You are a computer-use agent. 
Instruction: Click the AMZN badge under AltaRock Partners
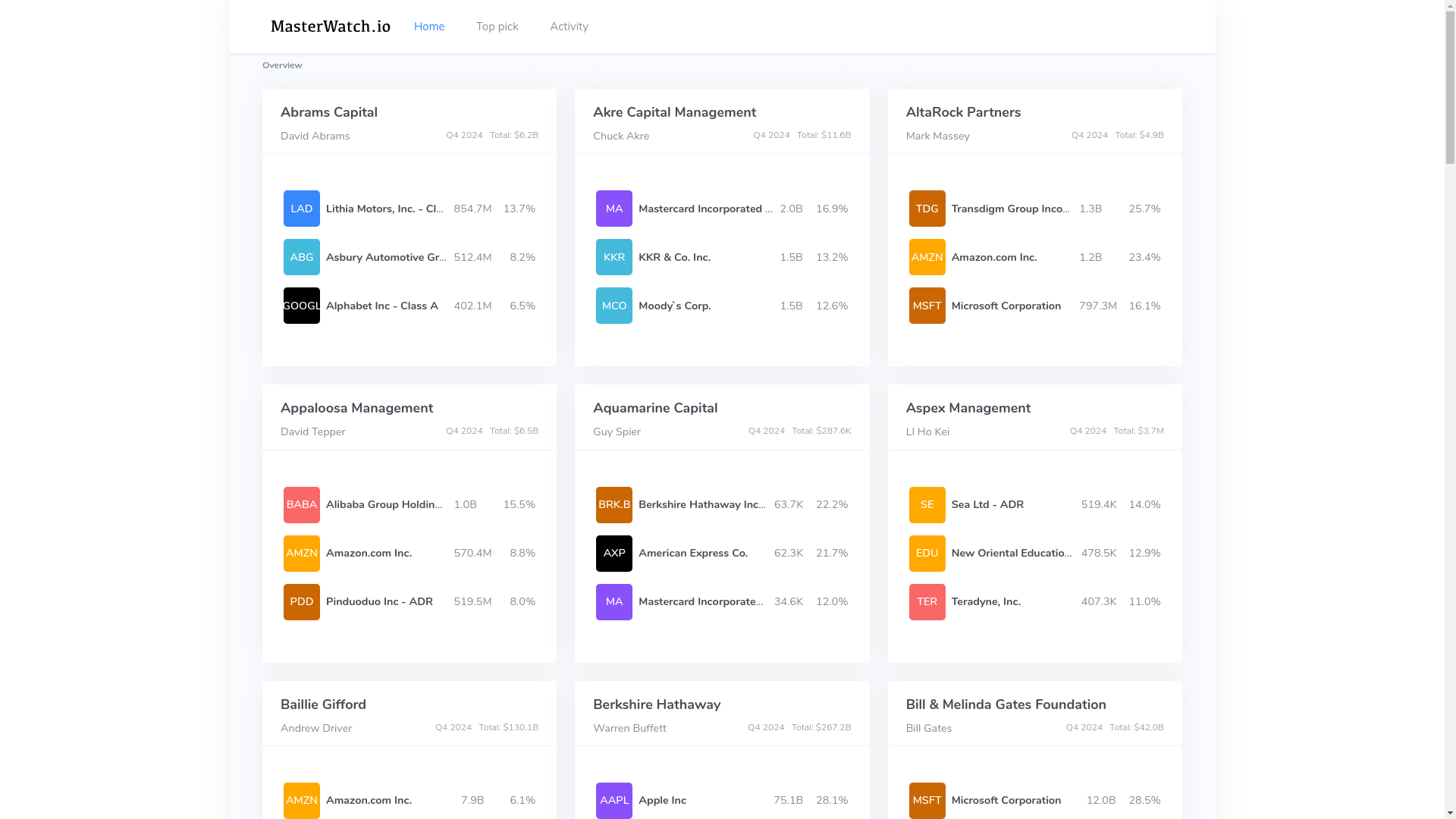[927, 257]
